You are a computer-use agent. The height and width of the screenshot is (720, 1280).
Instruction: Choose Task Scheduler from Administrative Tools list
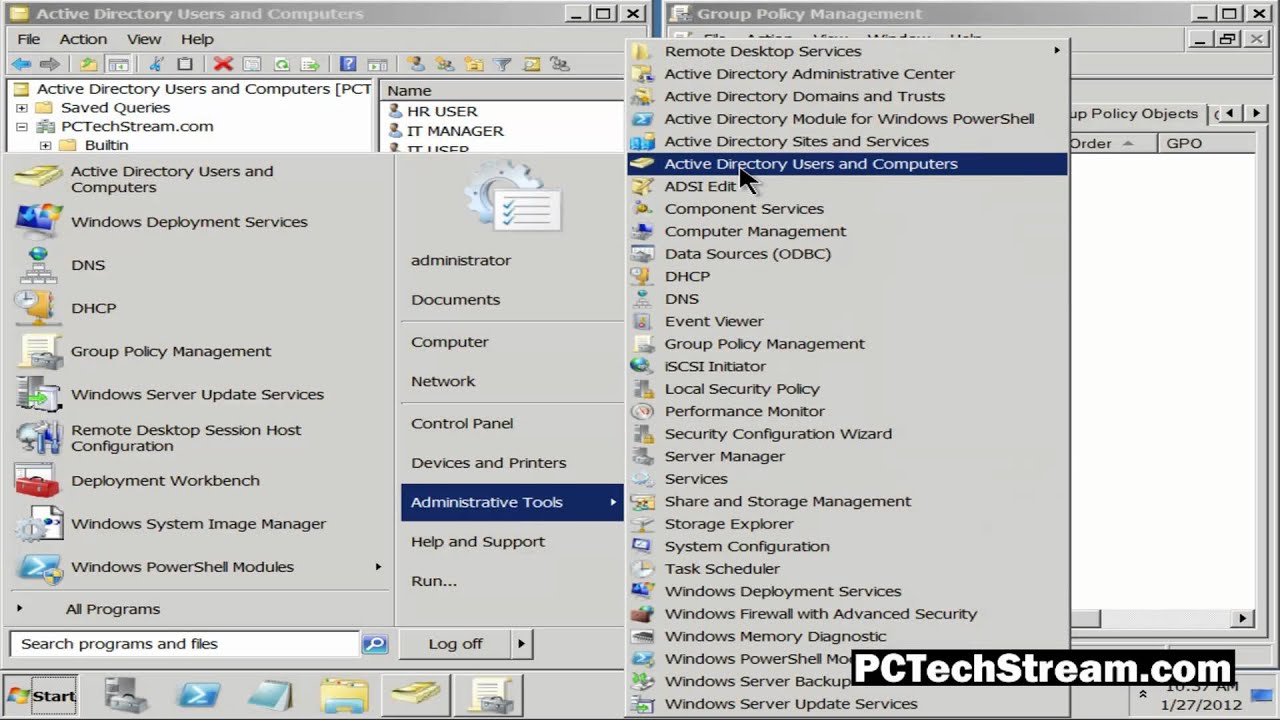(x=847, y=569)
